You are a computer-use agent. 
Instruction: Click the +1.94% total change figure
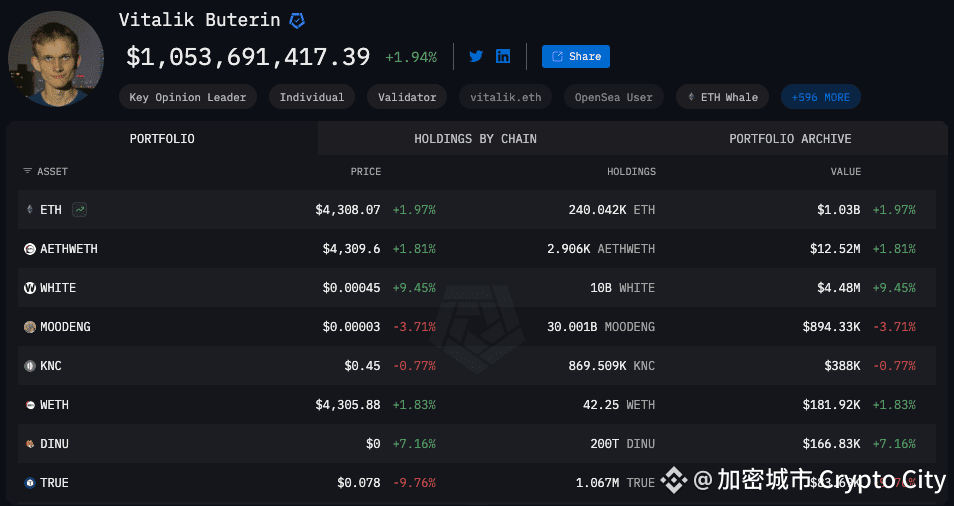[x=411, y=57]
